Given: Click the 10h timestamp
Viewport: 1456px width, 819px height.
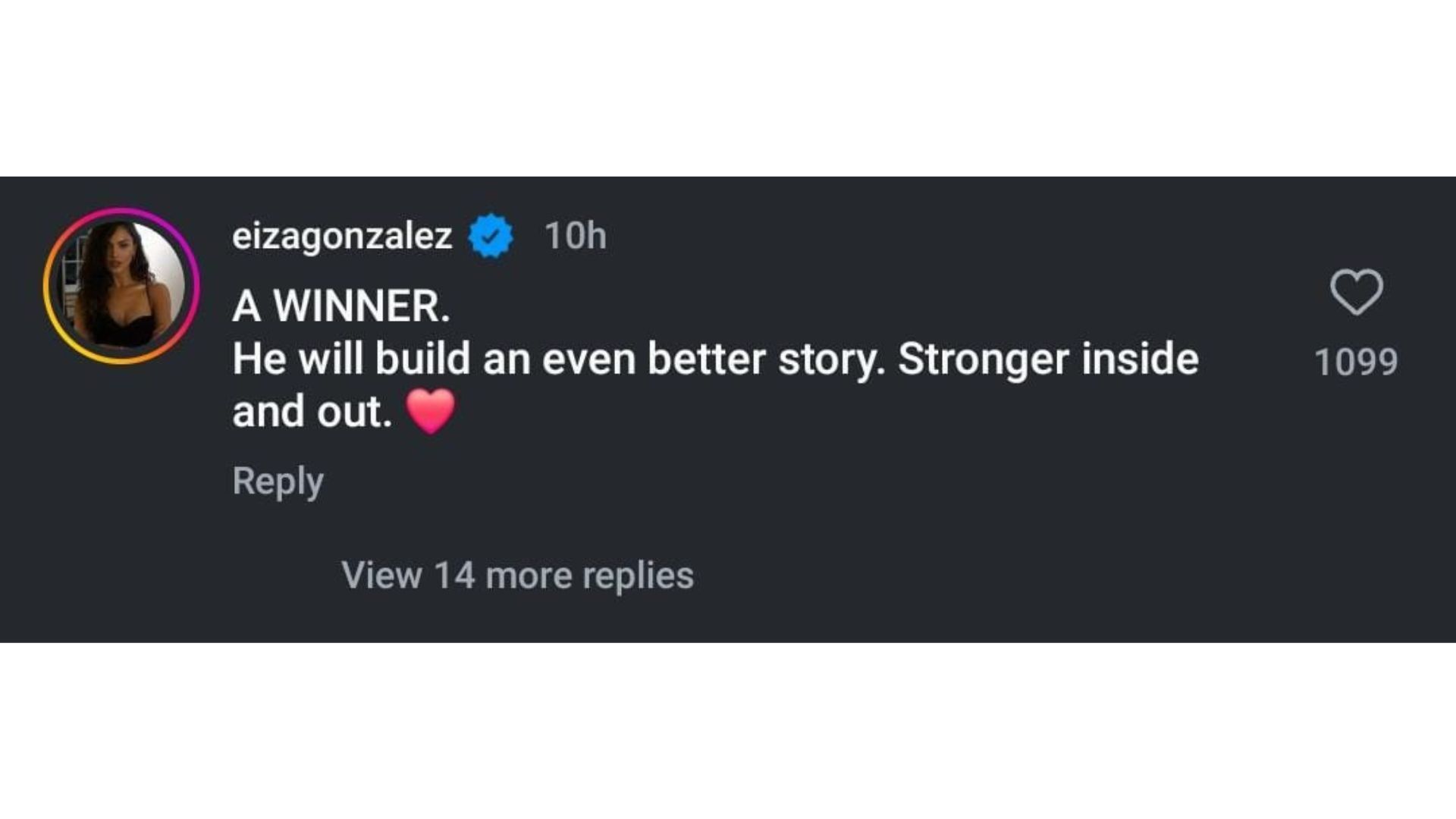Looking at the screenshot, I should click(576, 236).
